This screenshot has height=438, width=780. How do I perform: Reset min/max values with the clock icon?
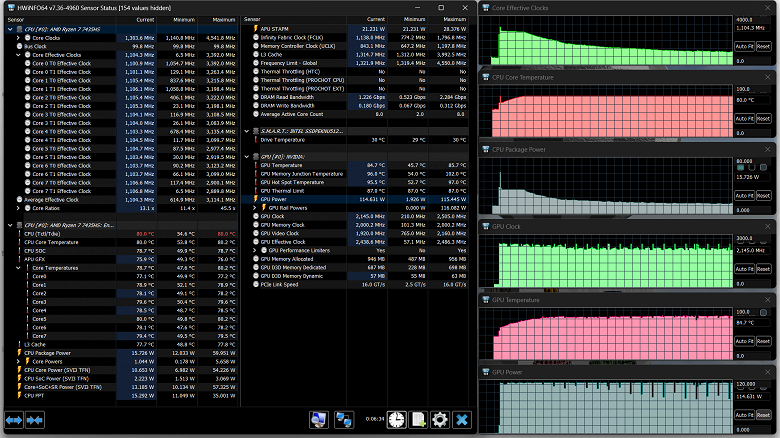click(x=396, y=420)
